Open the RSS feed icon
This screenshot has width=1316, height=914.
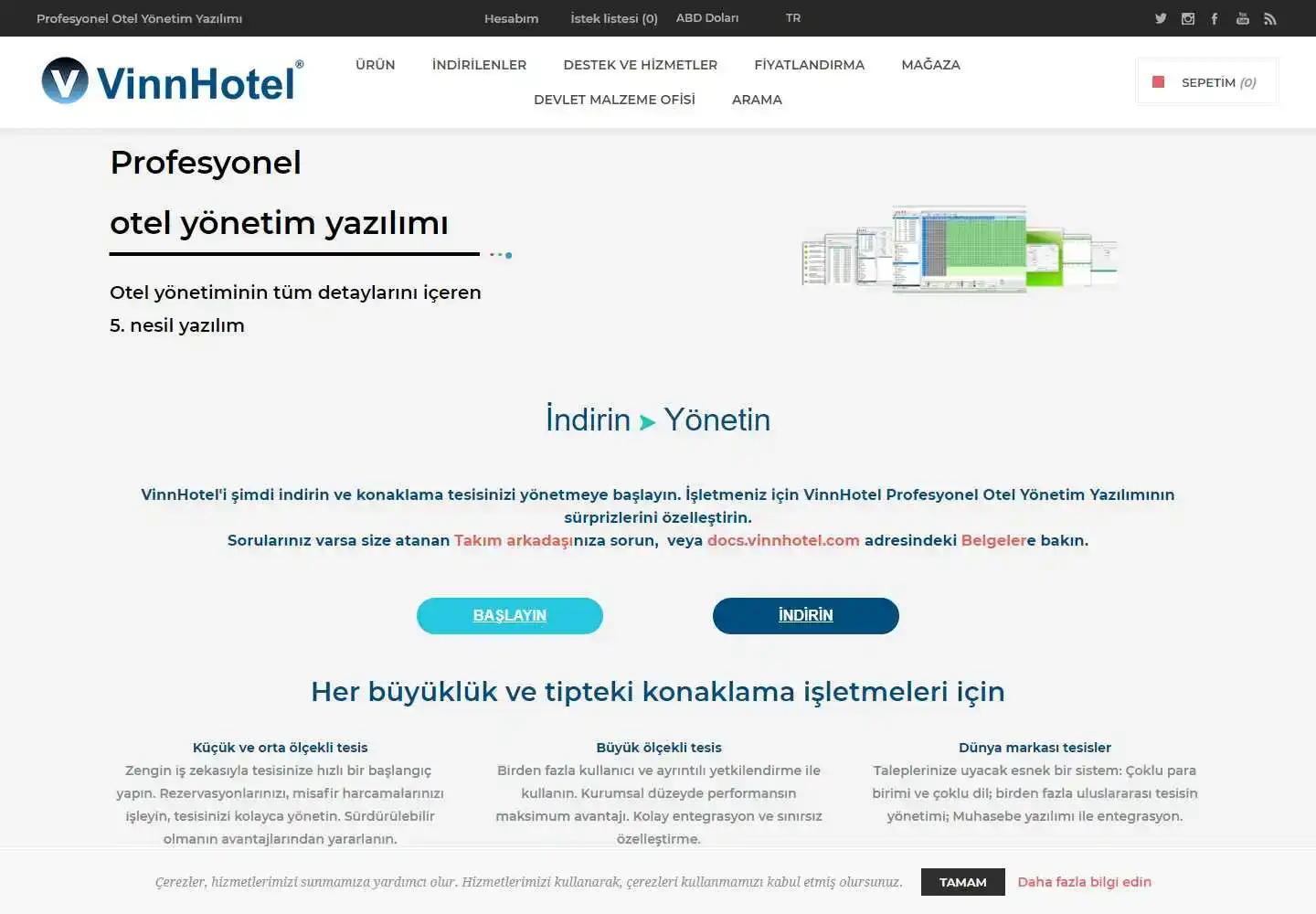click(1270, 18)
